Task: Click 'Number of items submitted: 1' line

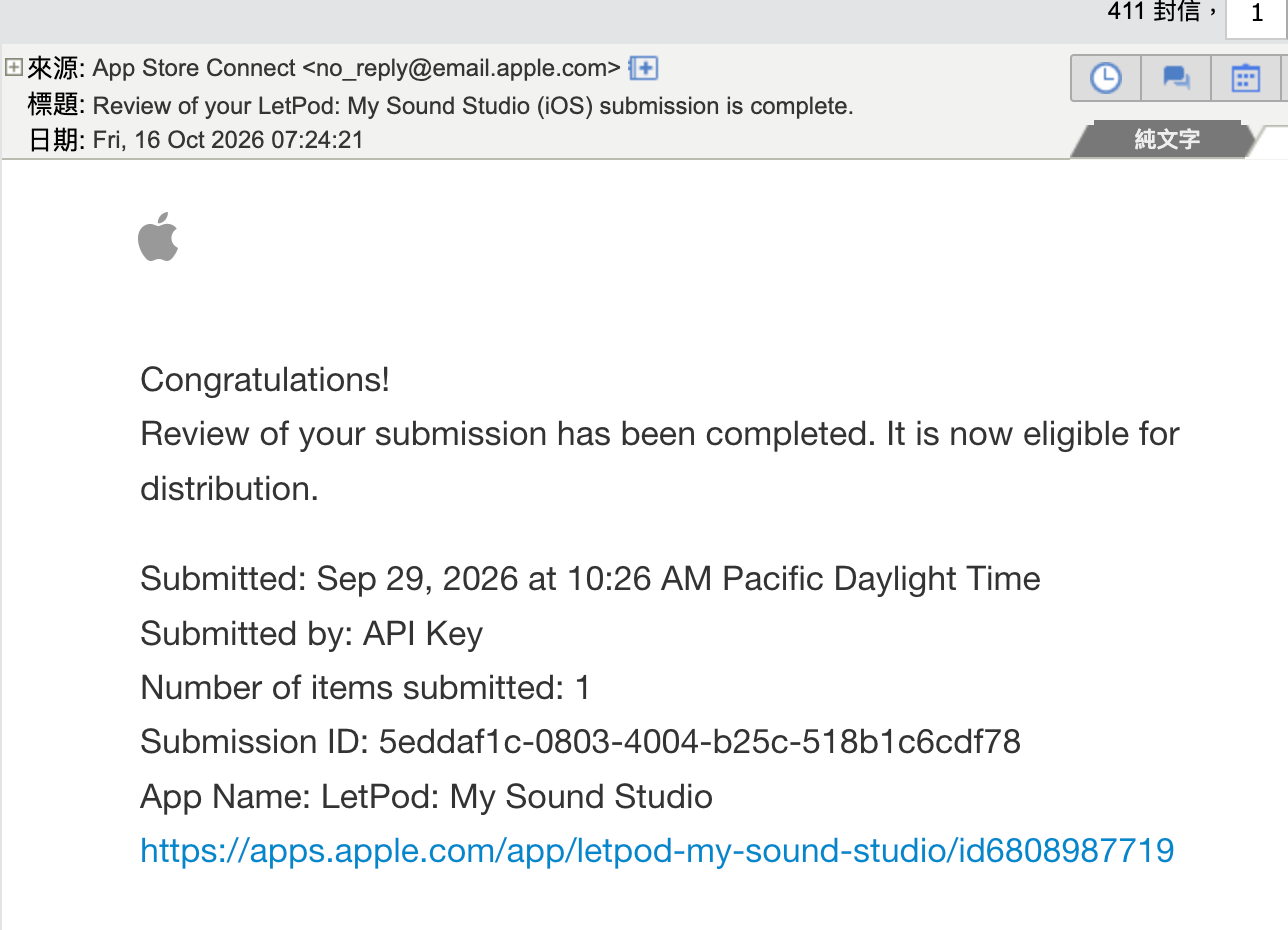Action: click(366, 688)
